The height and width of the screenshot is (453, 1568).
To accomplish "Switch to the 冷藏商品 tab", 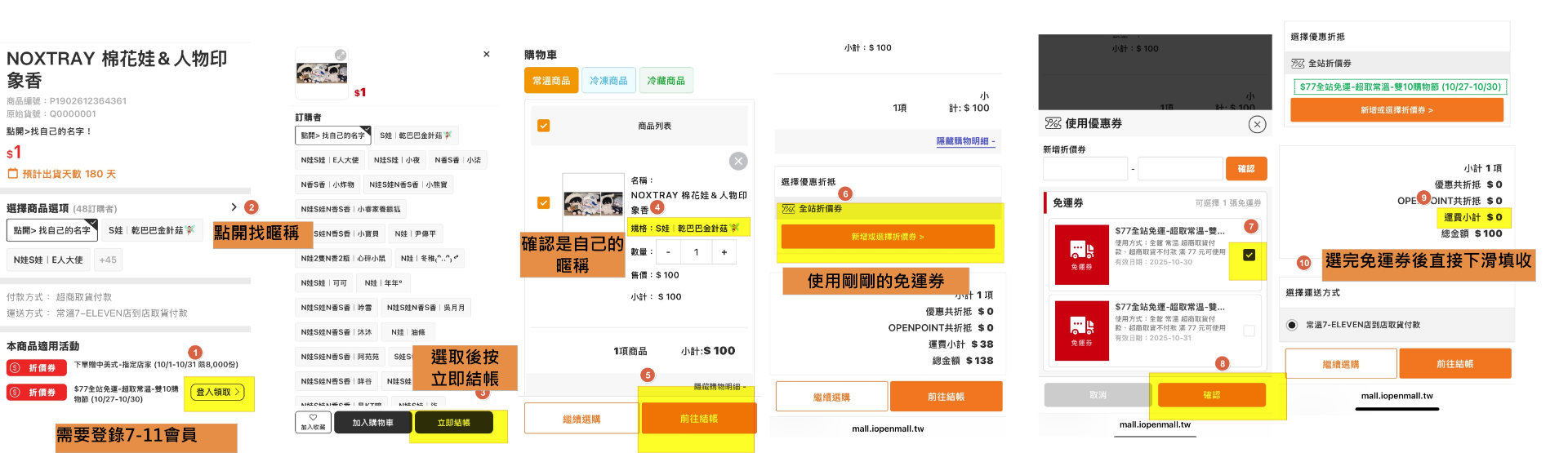I will [666, 81].
